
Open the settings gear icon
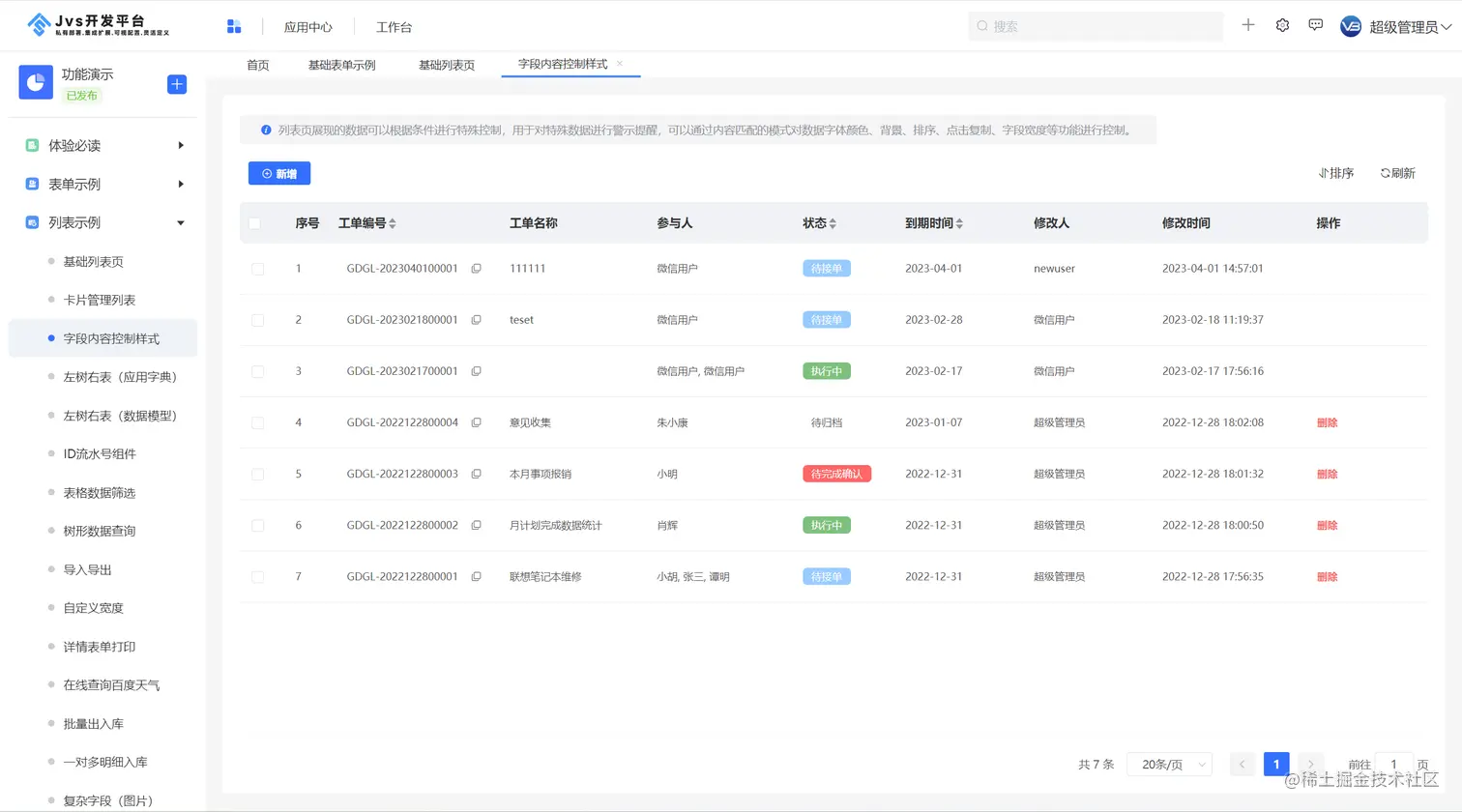[x=1282, y=25]
